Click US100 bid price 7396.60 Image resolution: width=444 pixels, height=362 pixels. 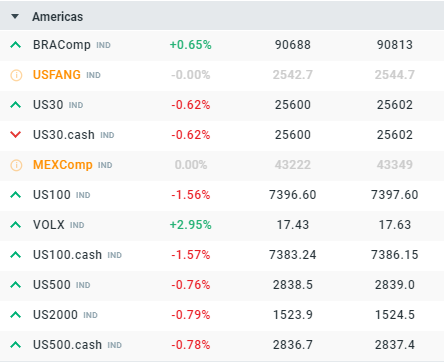pyautogui.click(x=293, y=195)
